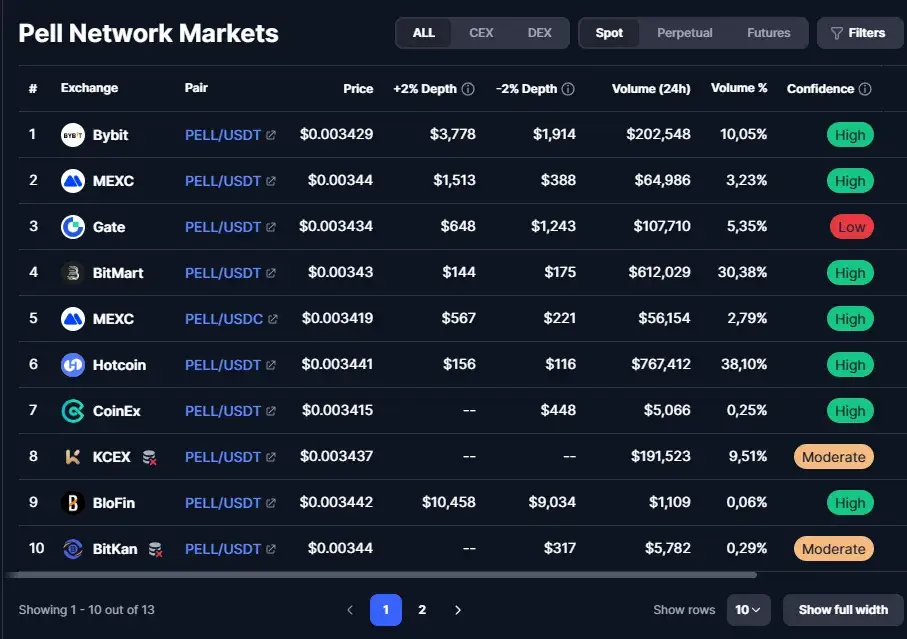Switch to the CEX tab
Viewport: 907px width, 639px height.
click(x=481, y=33)
